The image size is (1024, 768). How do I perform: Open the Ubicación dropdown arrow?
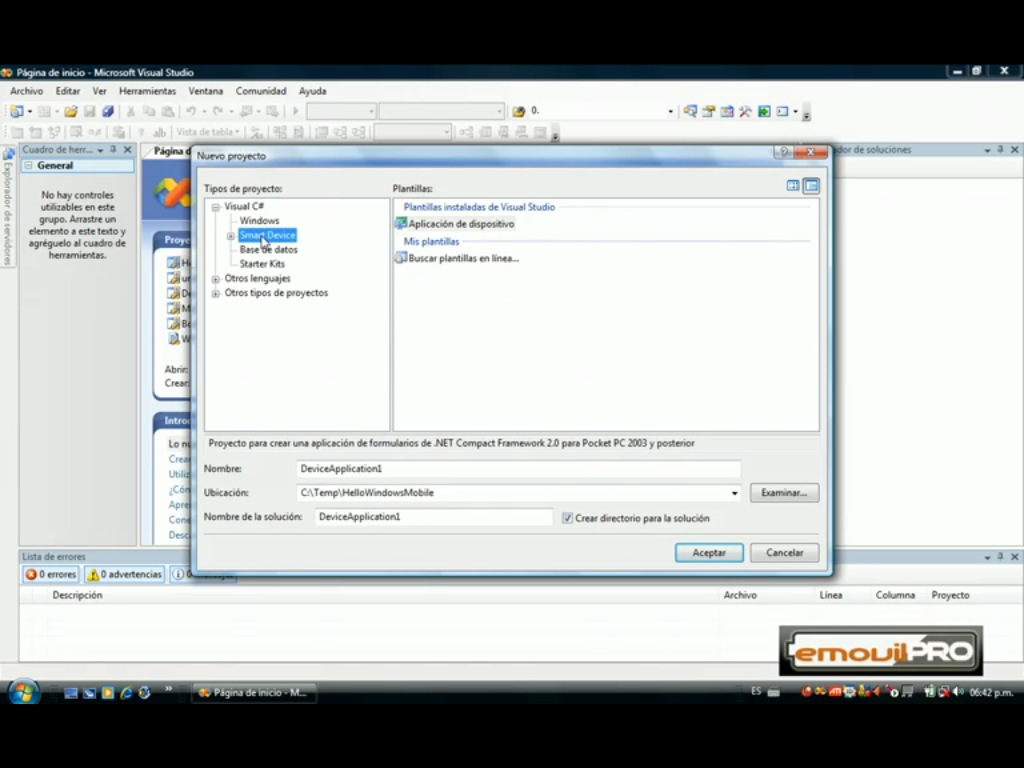pos(734,493)
